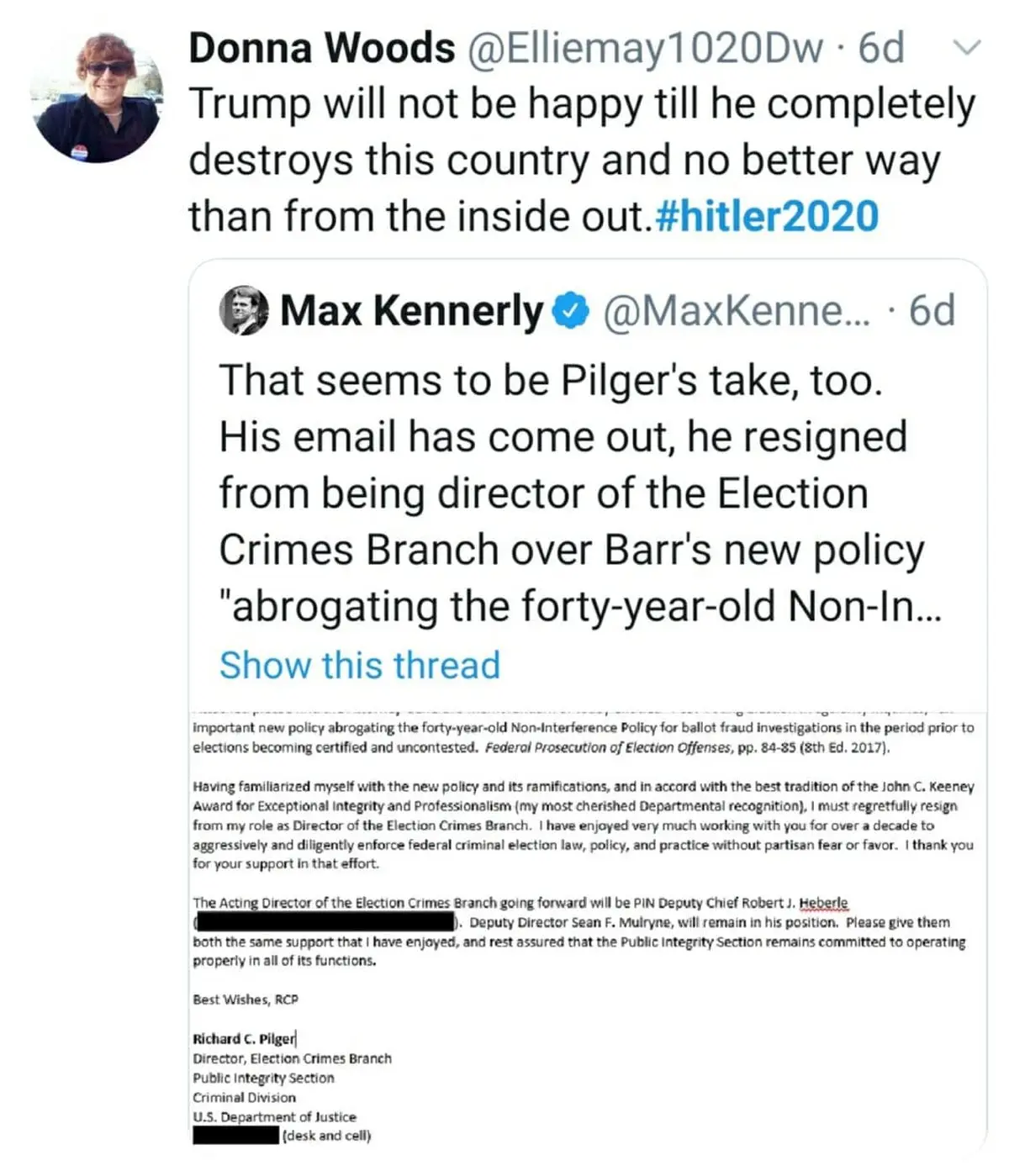Click the "Best Wishes, RCP" sign-off line
This screenshot has height=1176, width=1009.
point(246,999)
